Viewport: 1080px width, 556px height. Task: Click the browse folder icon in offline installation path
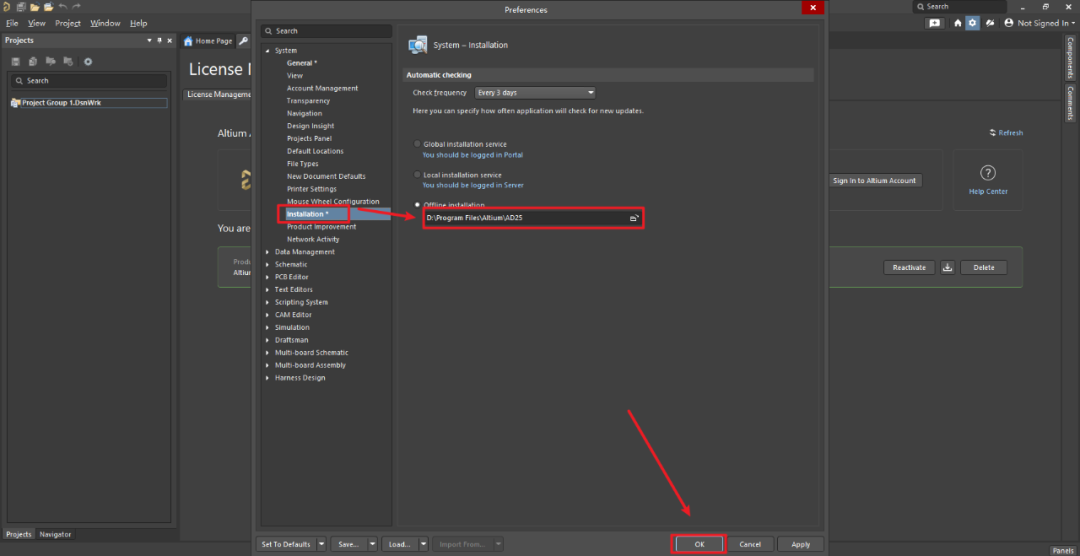(634, 218)
